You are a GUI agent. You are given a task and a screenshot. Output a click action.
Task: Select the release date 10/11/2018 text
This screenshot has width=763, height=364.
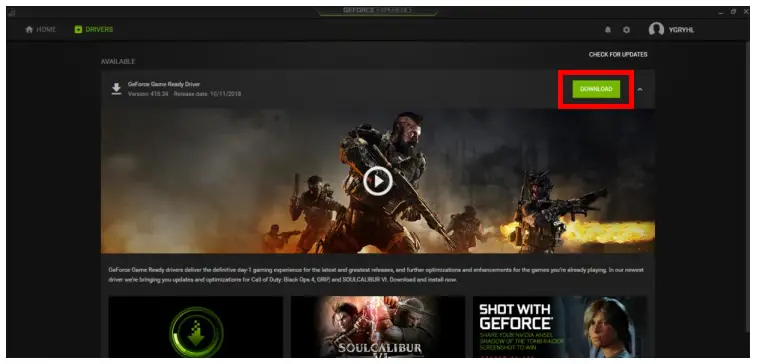click(207, 94)
